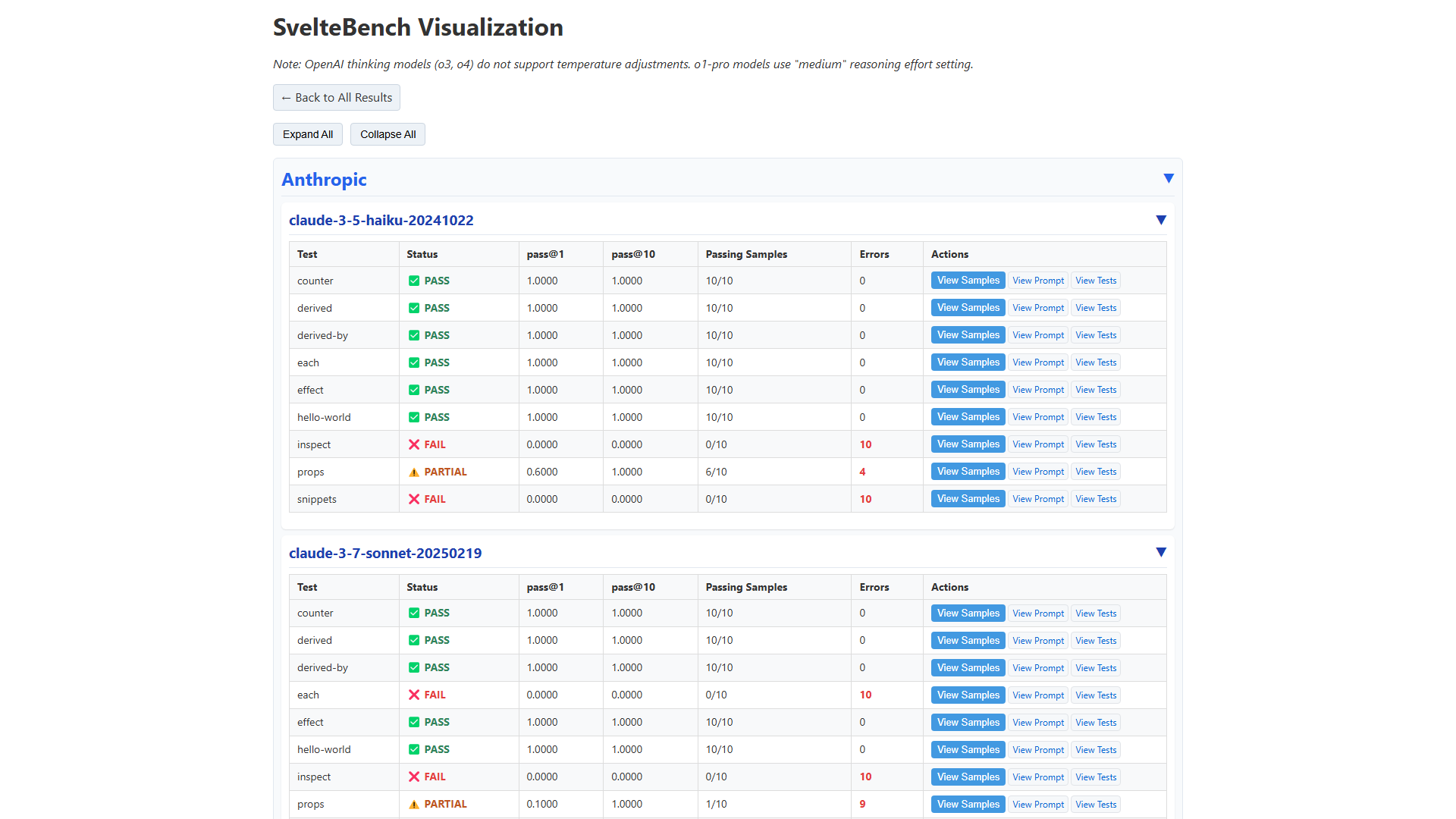The image size is (1456, 819).
Task: Click green PASS check icon in haiku counter row
Action: [x=414, y=281]
